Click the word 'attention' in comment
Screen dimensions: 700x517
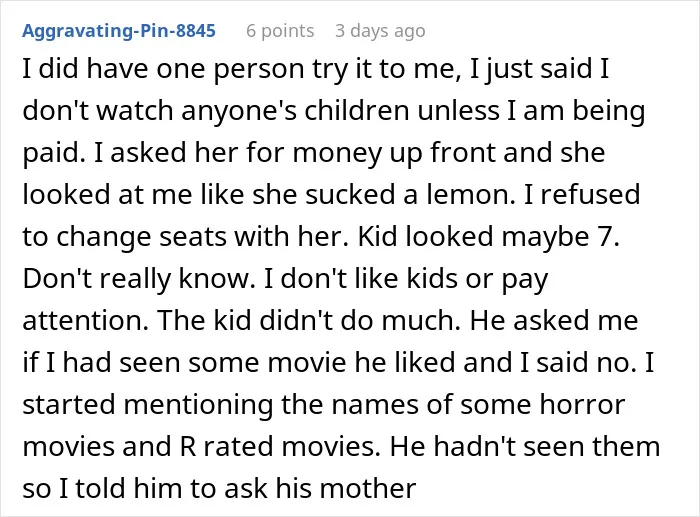coord(85,321)
